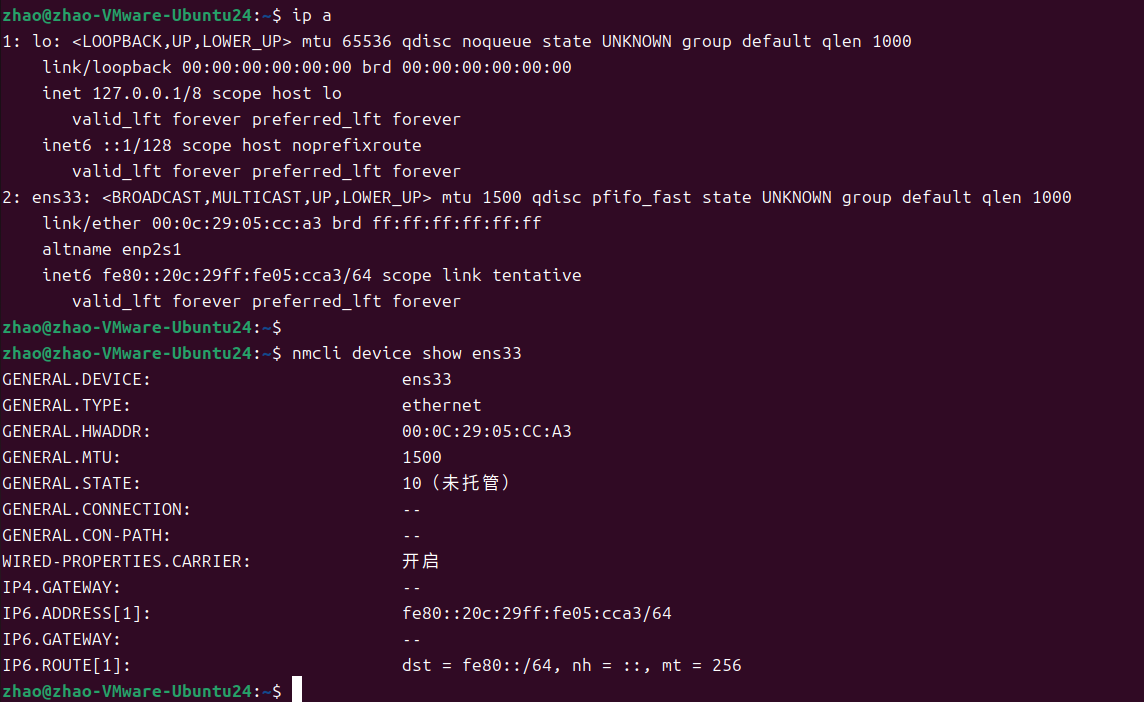Click the GENERAL.MTU value 1500
This screenshot has width=1144, height=702.
422,458
